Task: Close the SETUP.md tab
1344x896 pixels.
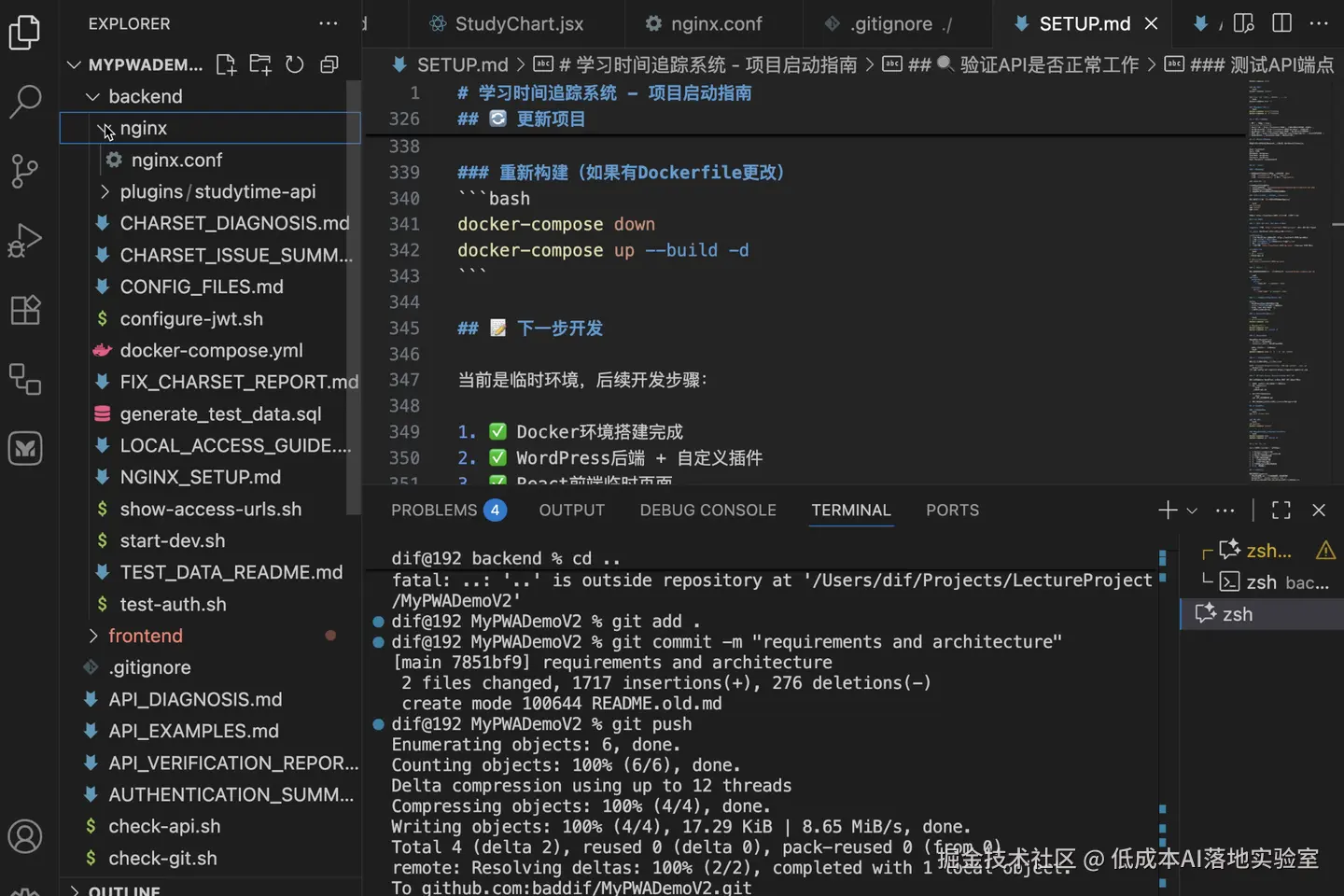Action: tap(1152, 23)
